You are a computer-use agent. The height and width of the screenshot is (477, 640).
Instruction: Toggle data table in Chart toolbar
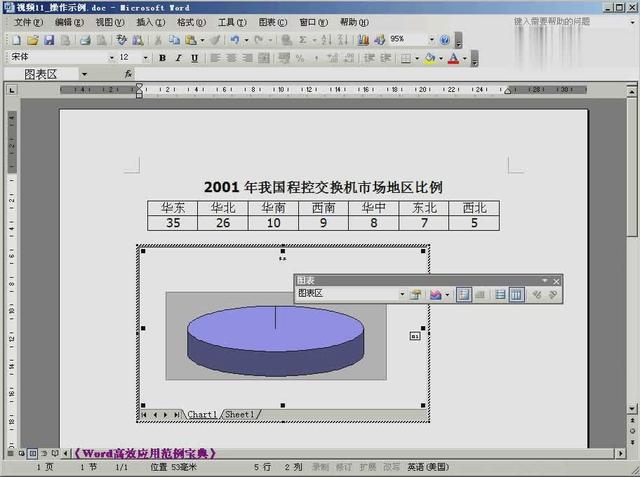coord(480,295)
